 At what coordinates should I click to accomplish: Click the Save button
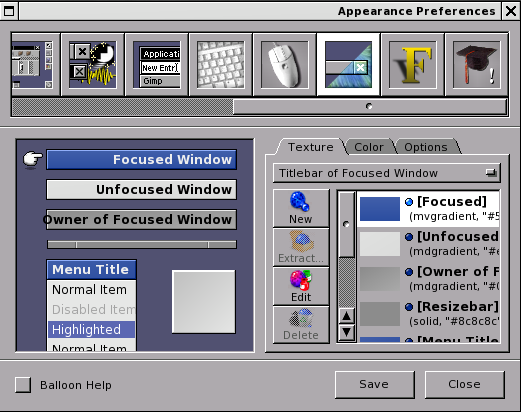375,384
